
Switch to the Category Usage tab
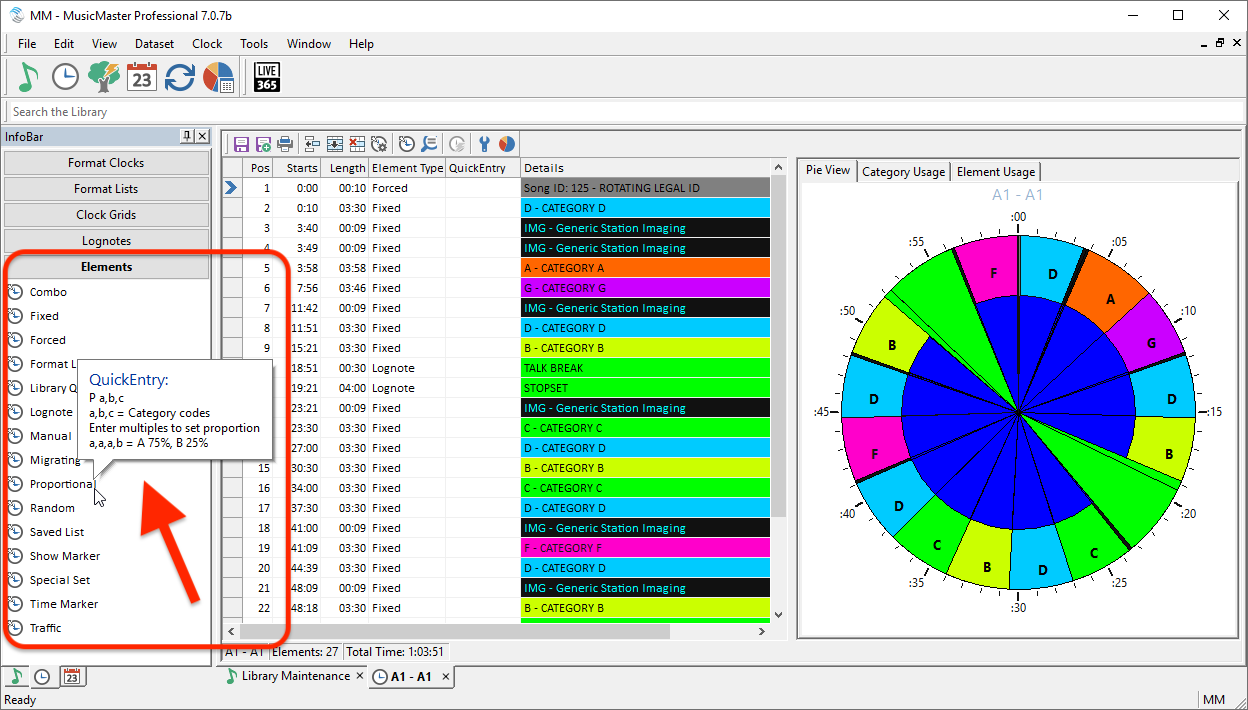click(903, 172)
